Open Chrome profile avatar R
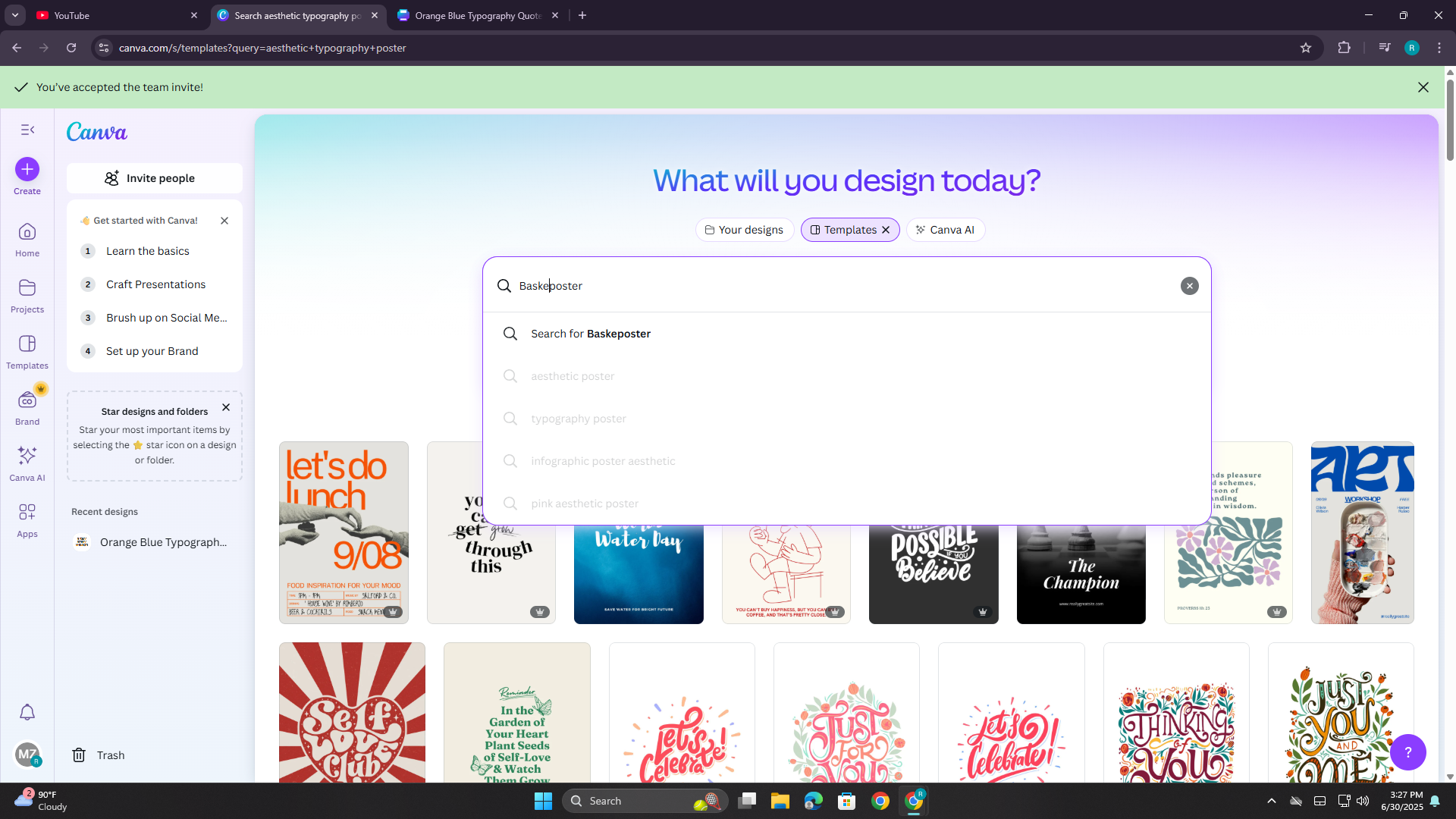The height and width of the screenshot is (819, 1456). (x=1412, y=48)
